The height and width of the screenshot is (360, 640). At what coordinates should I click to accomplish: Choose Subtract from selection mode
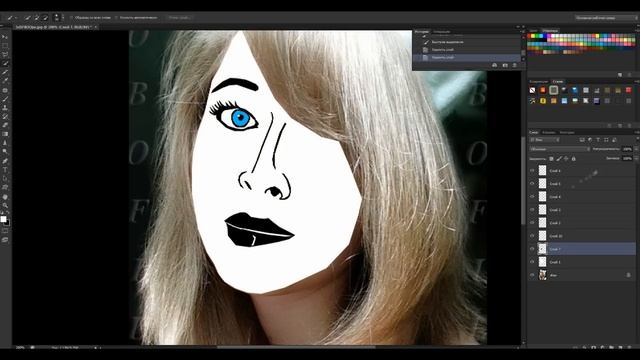(x=45, y=18)
